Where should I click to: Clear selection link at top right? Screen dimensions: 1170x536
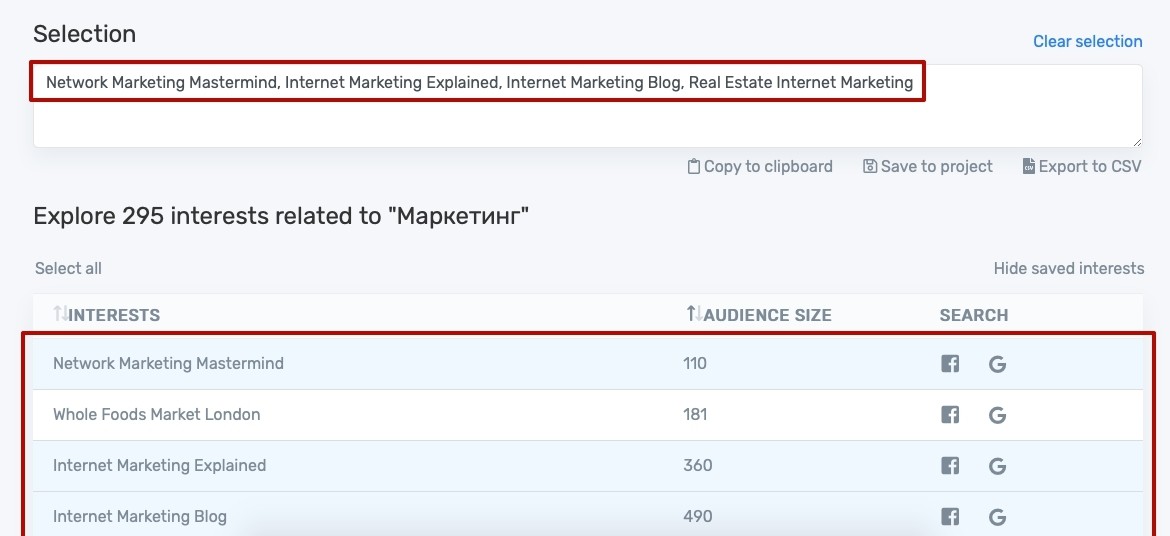(1087, 42)
